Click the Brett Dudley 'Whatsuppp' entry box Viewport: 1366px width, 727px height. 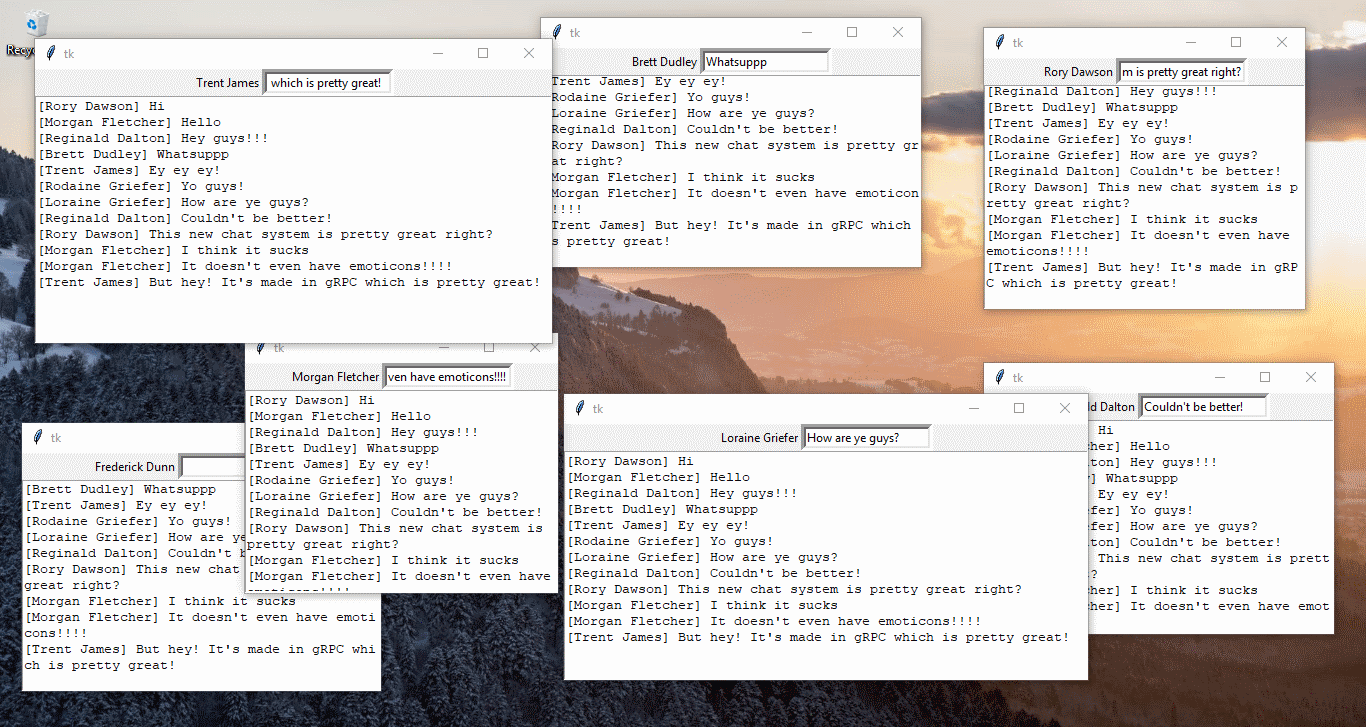pyautogui.click(x=765, y=62)
